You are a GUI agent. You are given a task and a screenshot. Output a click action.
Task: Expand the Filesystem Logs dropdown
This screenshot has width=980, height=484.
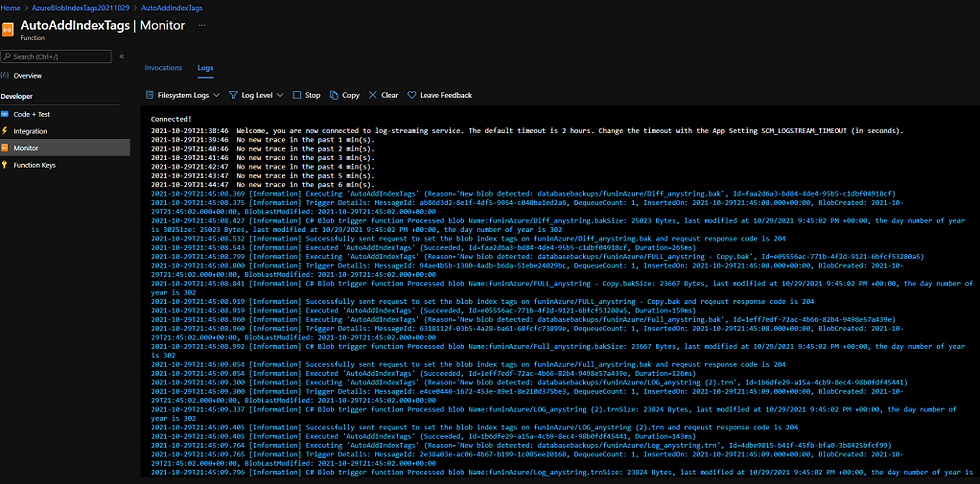click(x=216, y=95)
